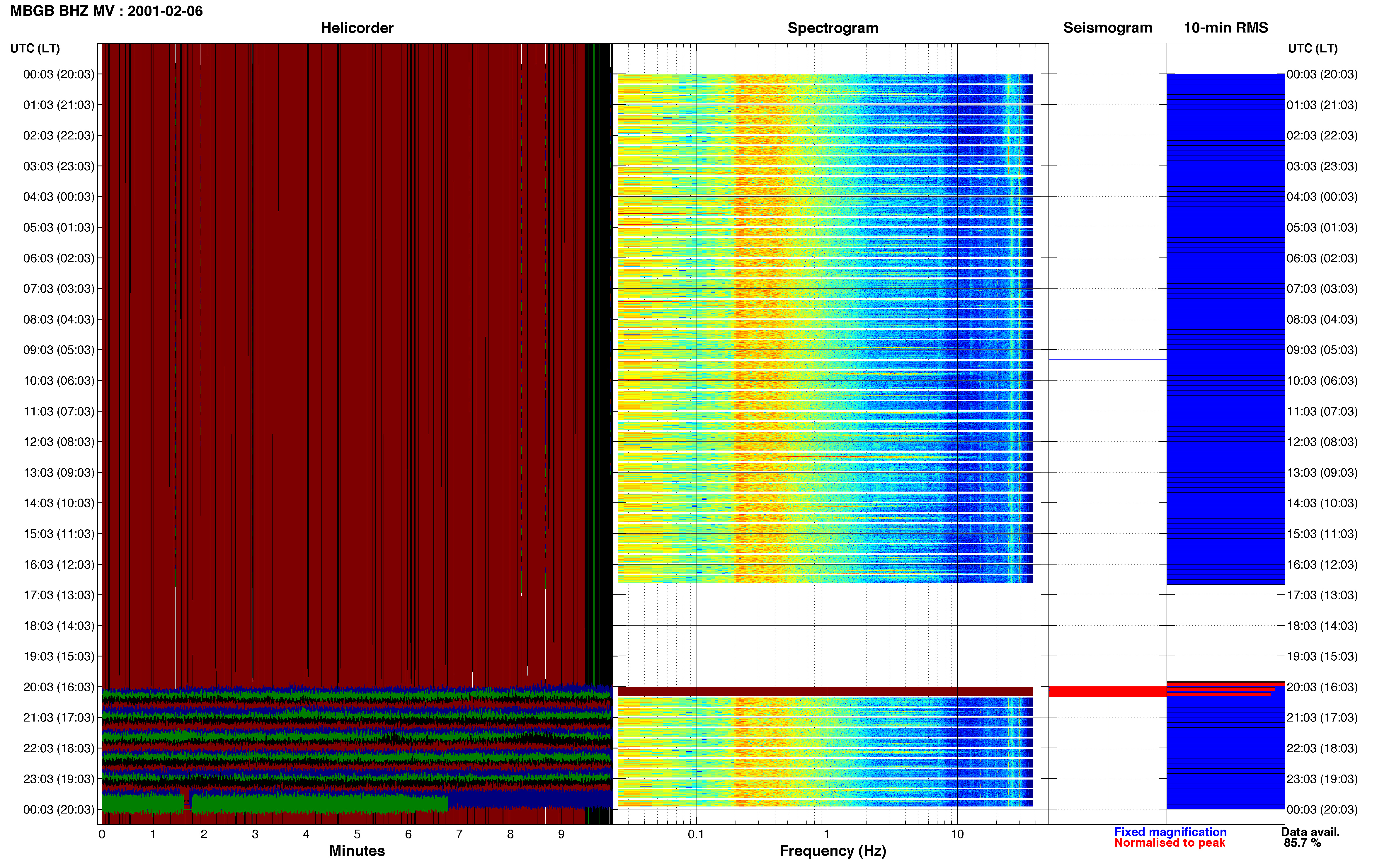The image size is (1389, 868).
Task: Click the '10-min RMS' panel heading
Action: click(1225, 28)
